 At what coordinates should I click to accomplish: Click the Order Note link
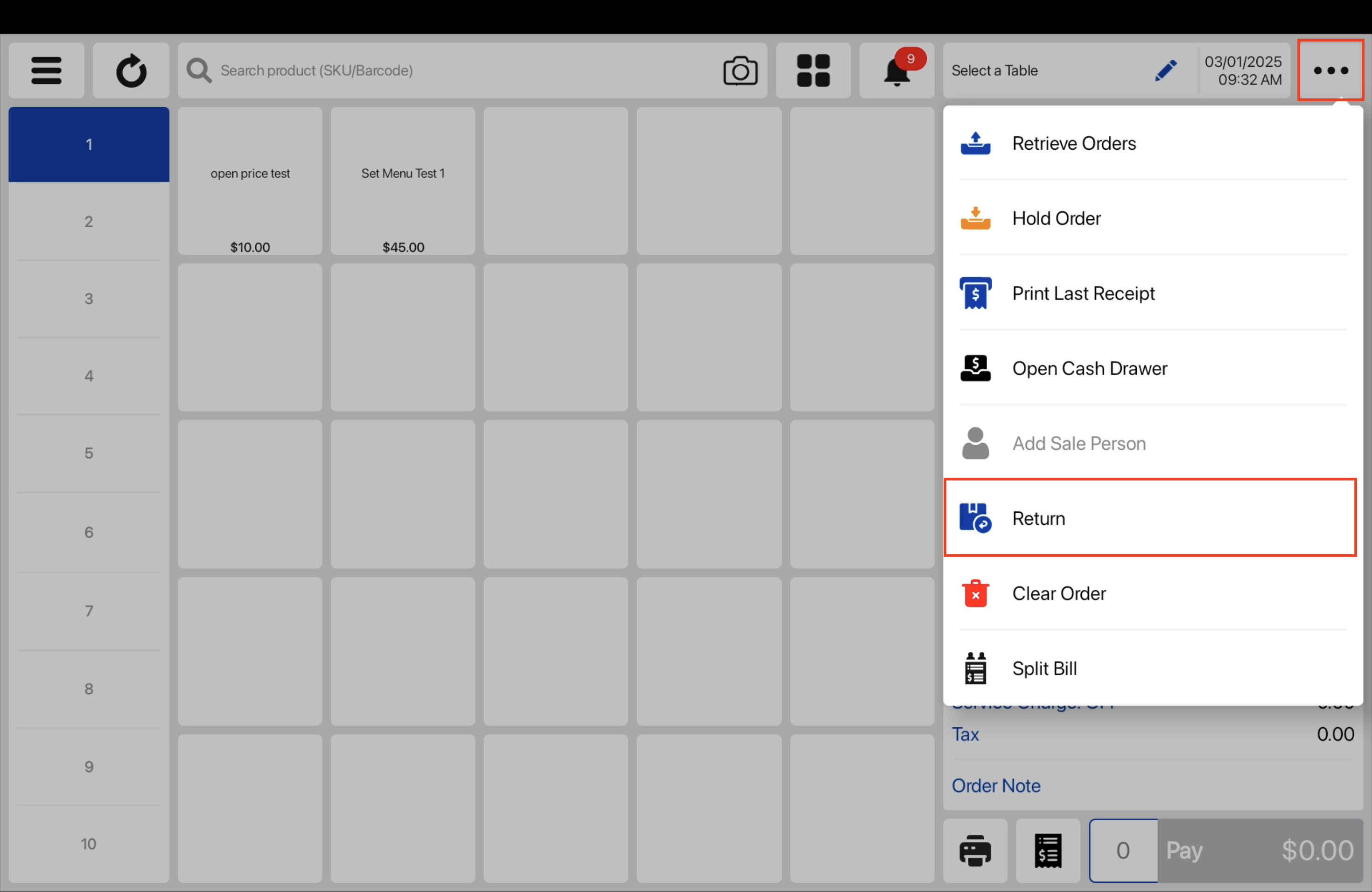coord(995,785)
